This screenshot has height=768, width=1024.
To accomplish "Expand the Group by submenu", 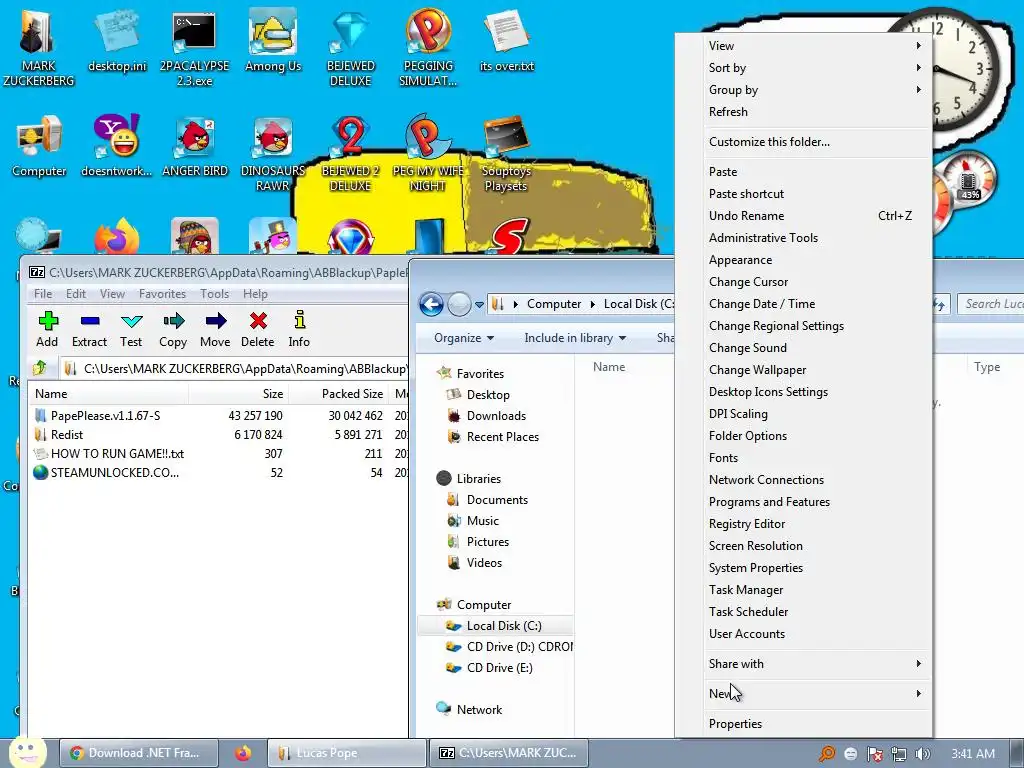I will 816,90.
